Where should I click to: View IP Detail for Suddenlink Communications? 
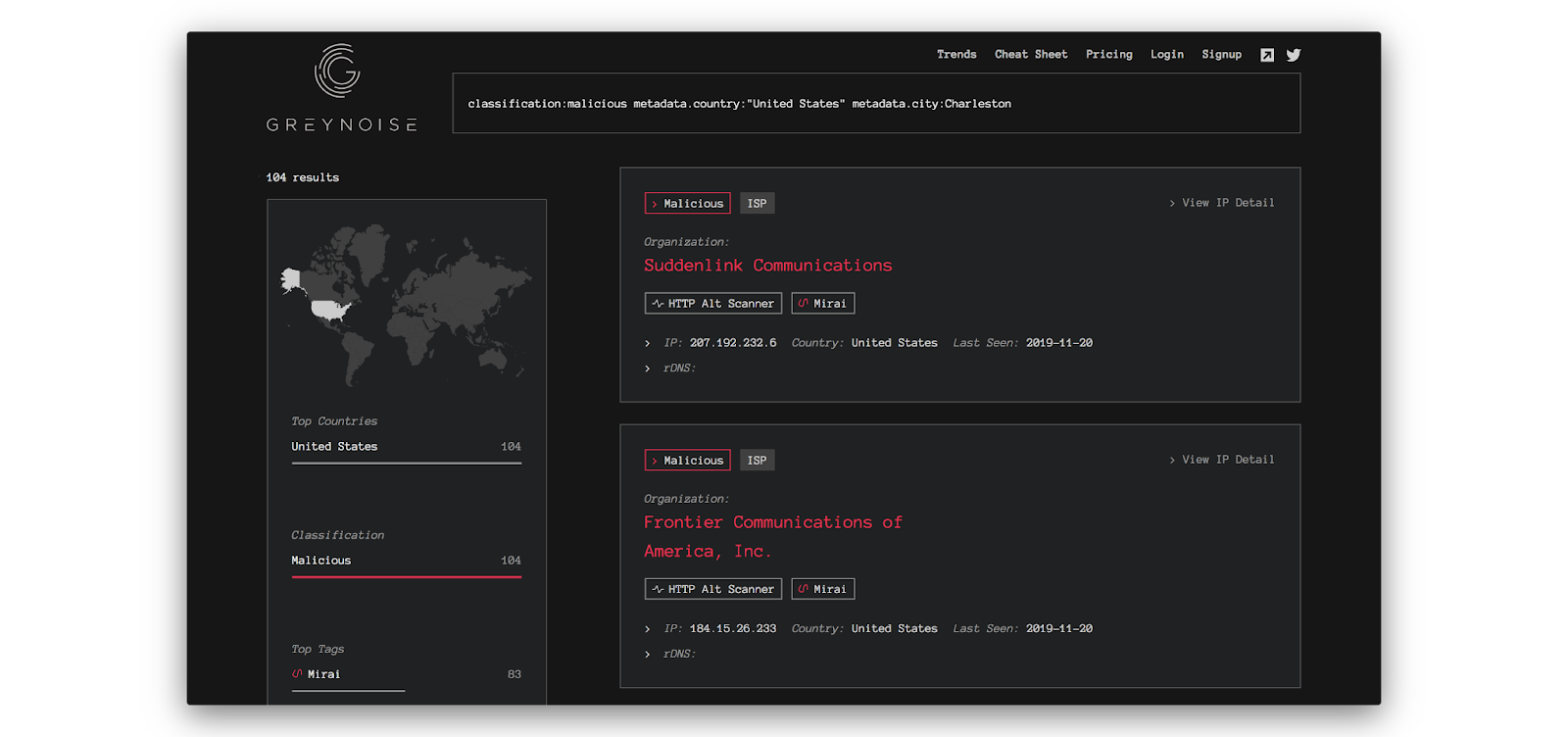tap(1222, 203)
